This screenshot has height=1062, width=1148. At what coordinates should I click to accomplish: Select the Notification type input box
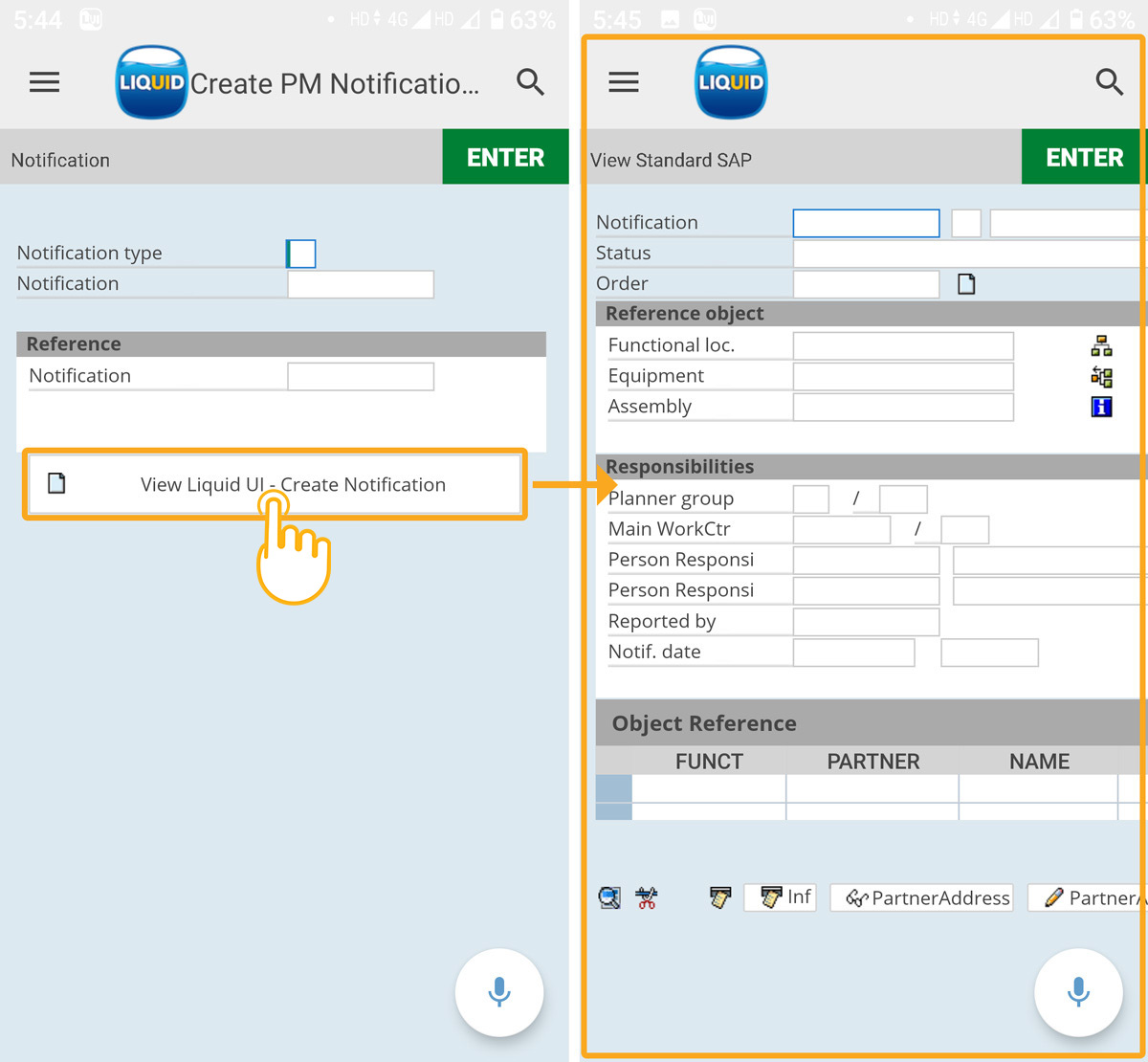click(301, 254)
